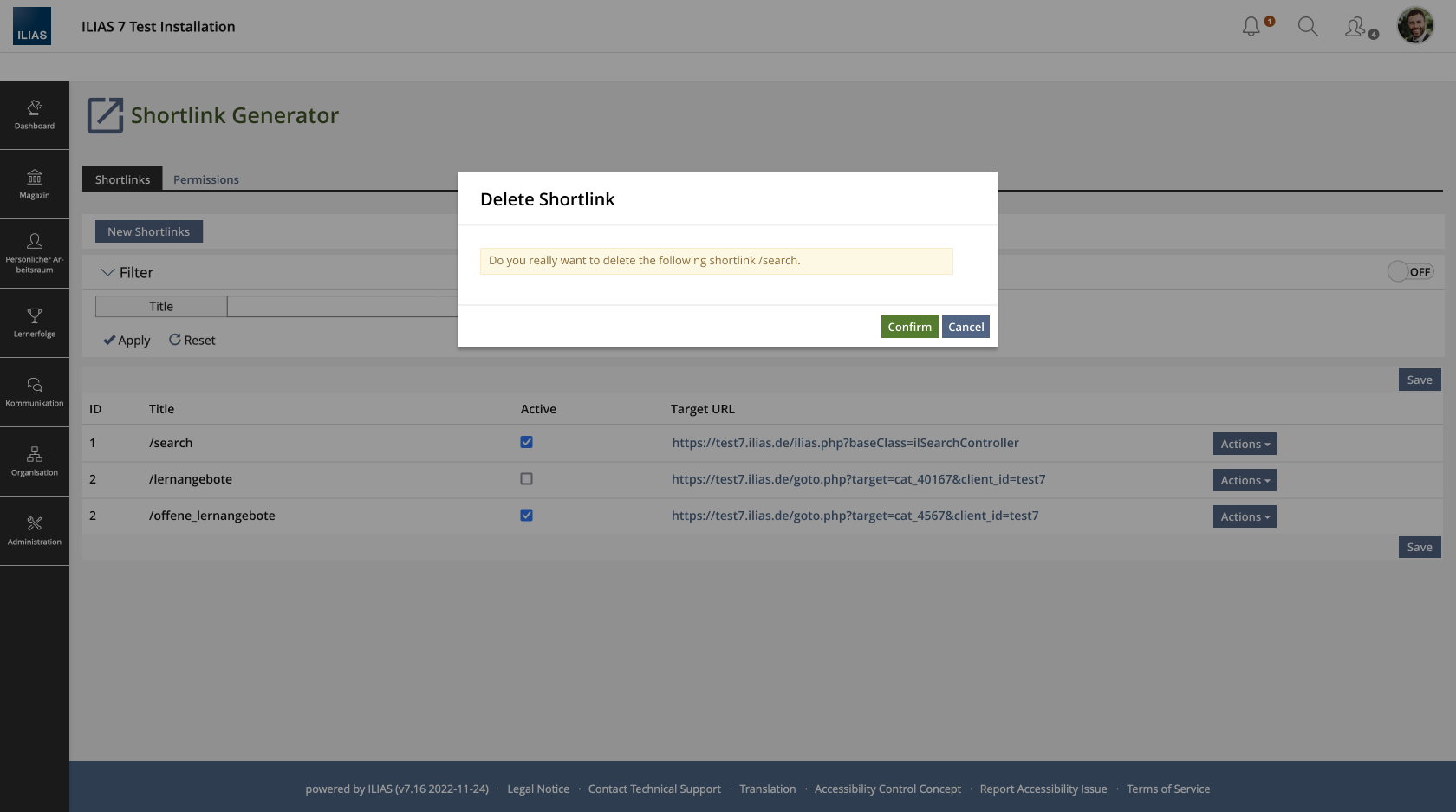Click the search magnifier icon
The image size is (1456, 812).
[x=1308, y=27]
